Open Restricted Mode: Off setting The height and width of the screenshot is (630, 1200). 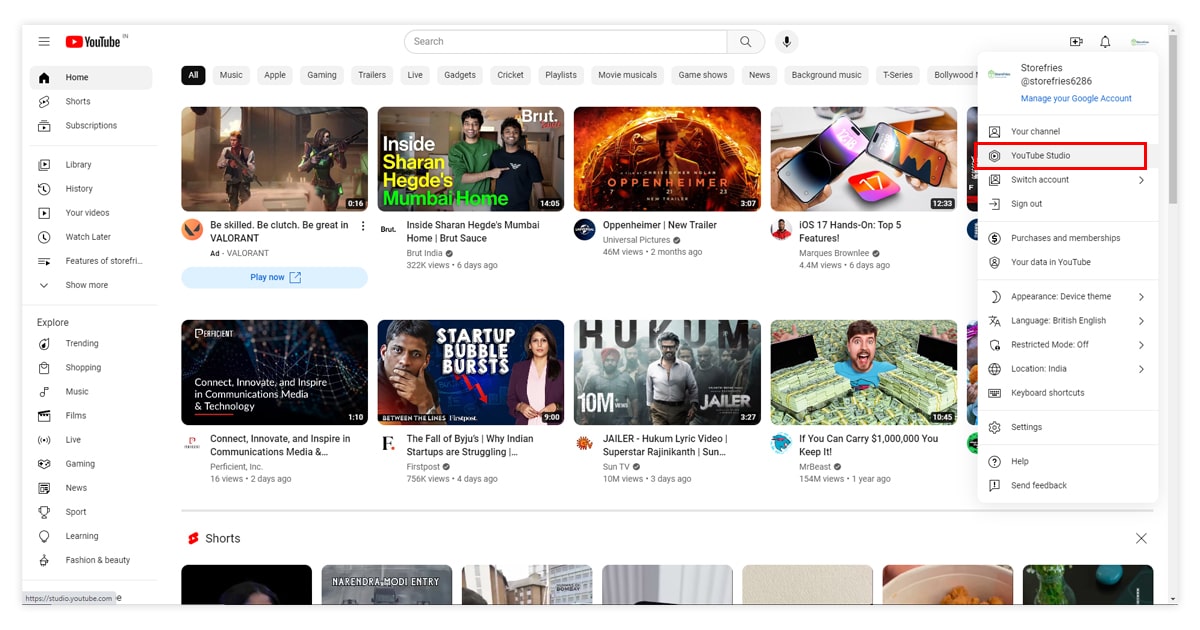point(1064,345)
